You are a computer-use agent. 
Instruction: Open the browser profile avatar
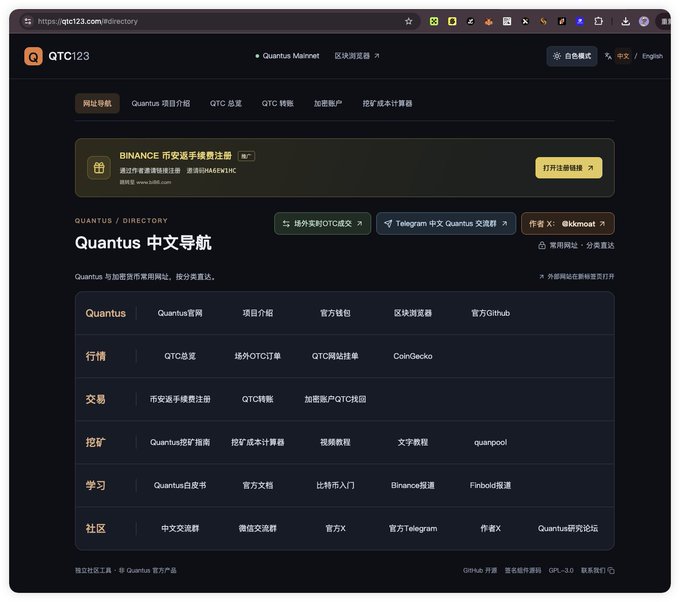644,21
